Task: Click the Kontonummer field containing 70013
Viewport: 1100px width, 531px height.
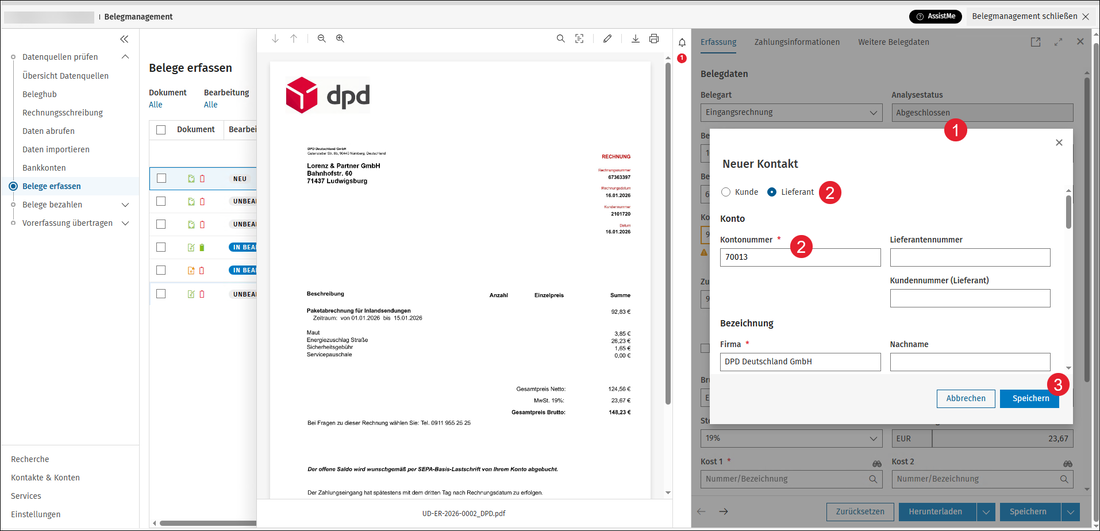Action: pos(800,257)
